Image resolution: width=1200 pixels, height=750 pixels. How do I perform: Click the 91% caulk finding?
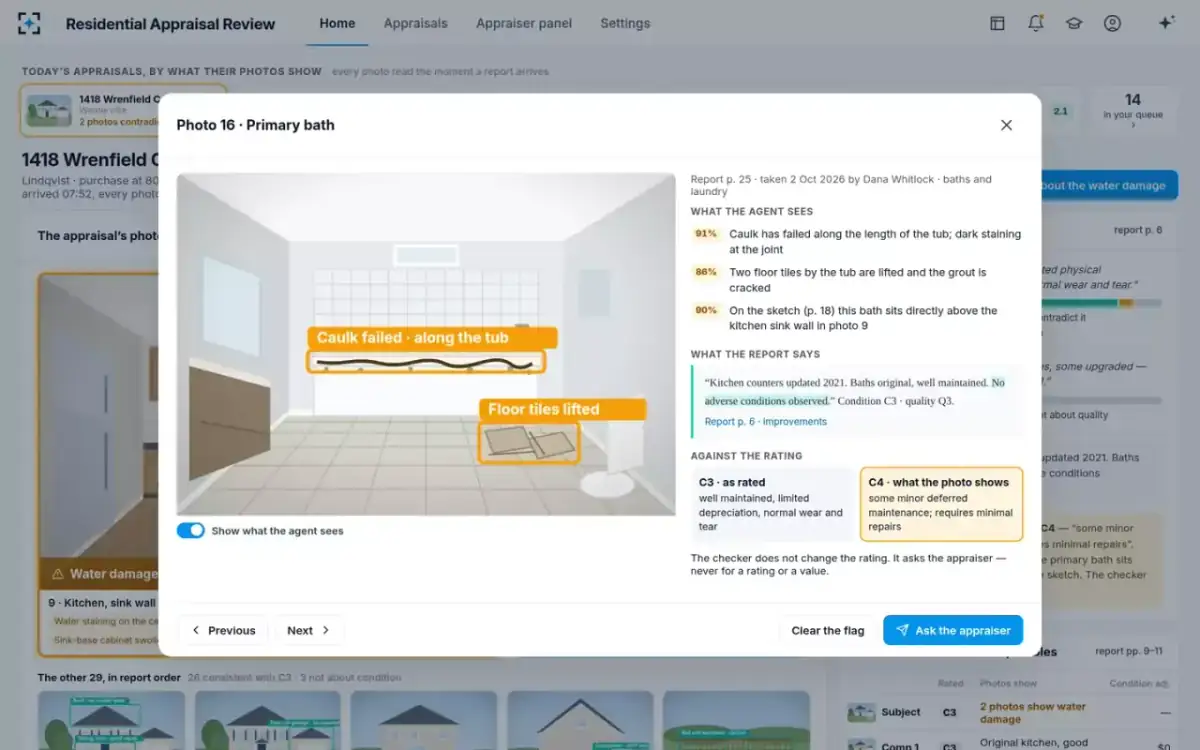click(x=857, y=241)
